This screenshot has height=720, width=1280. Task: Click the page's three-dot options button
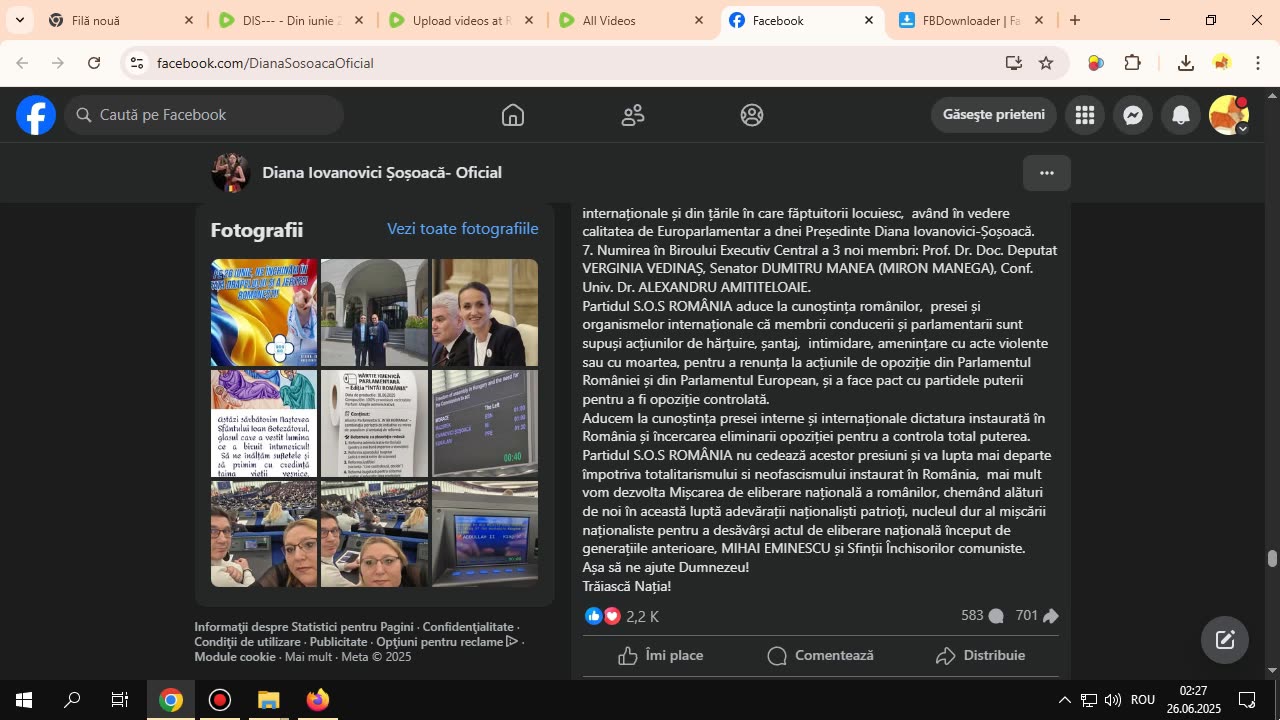point(1047,173)
